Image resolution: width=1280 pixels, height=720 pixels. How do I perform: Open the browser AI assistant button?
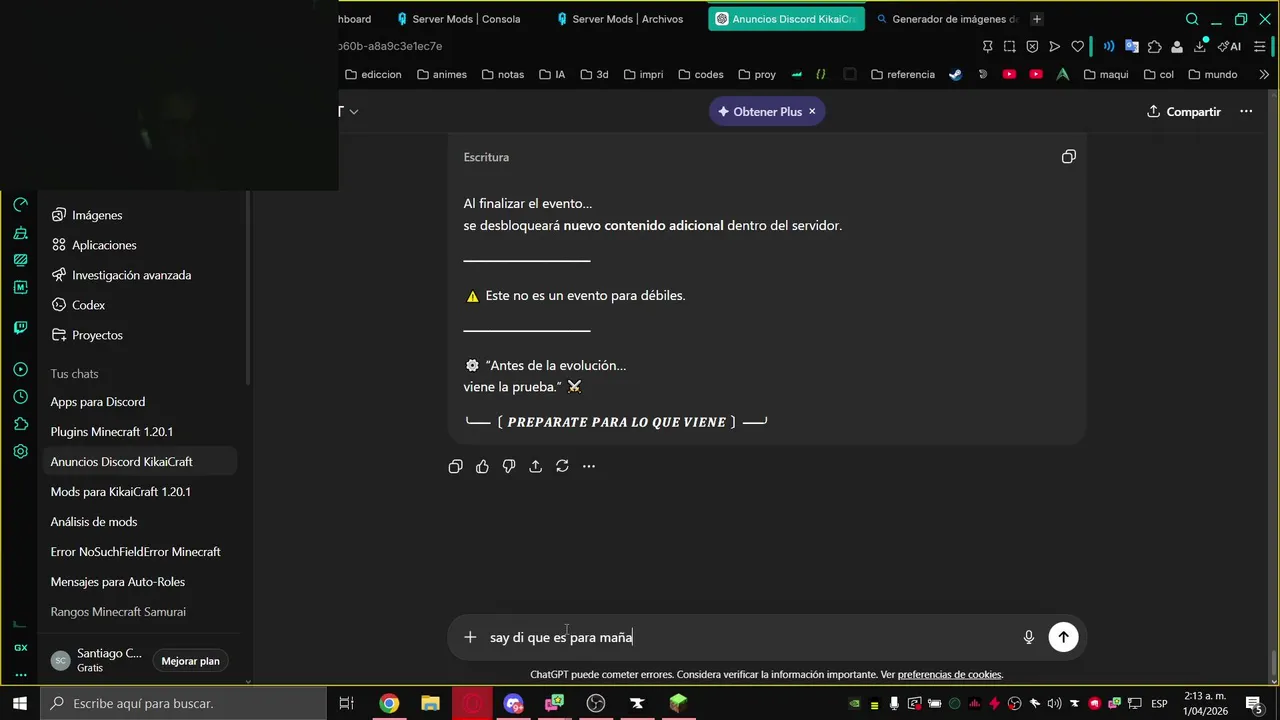1230,46
